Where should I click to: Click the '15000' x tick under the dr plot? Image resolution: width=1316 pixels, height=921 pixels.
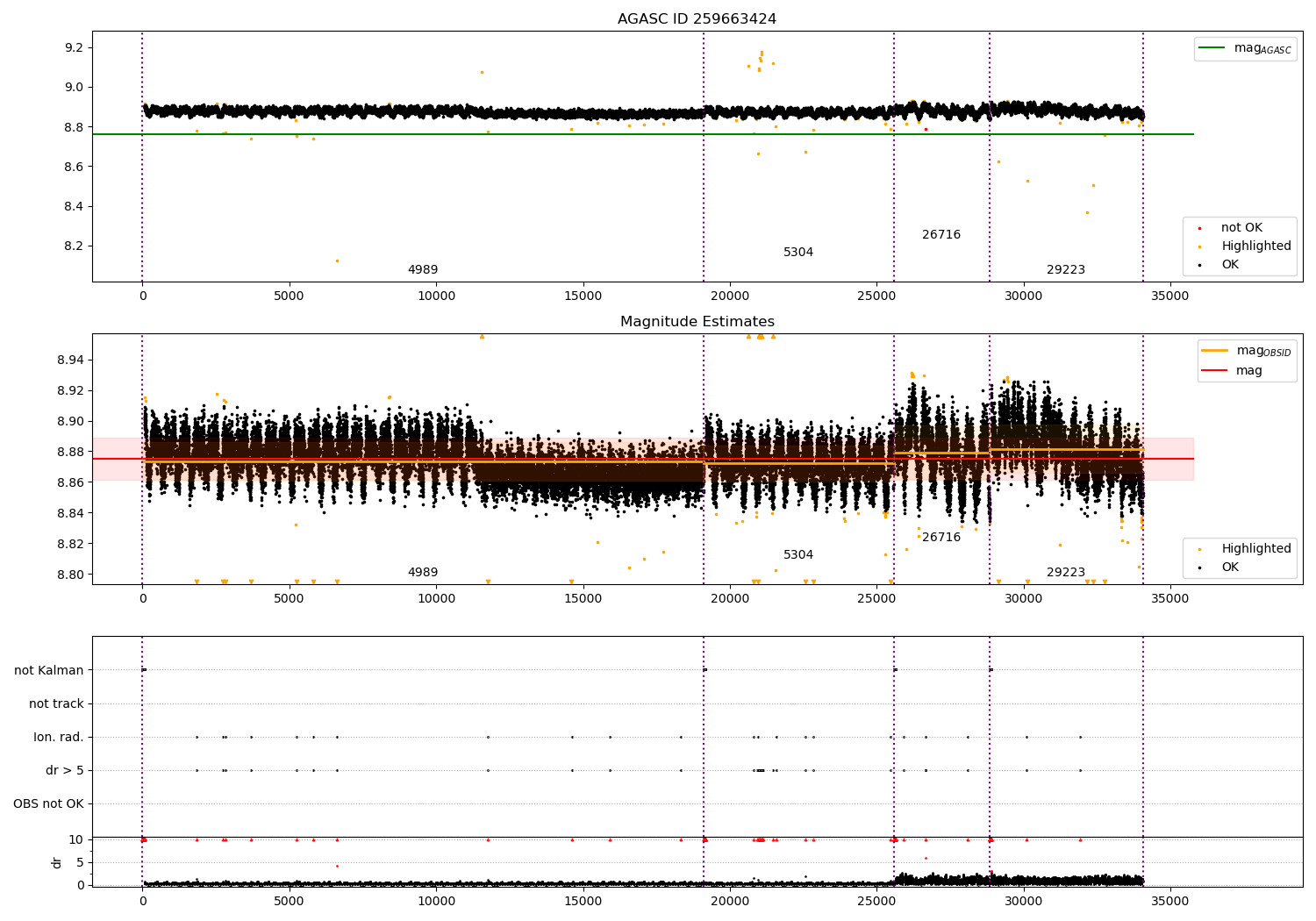pos(583,902)
